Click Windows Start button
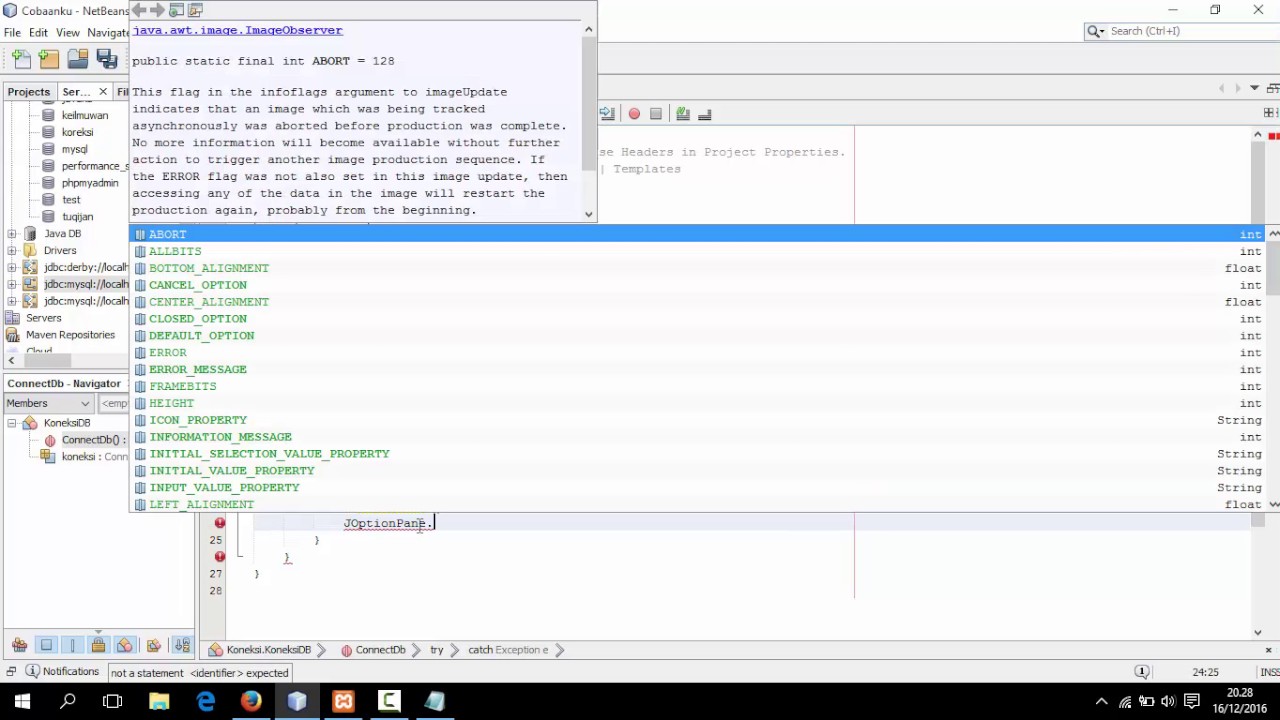This screenshot has width=1280, height=720. (22, 702)
